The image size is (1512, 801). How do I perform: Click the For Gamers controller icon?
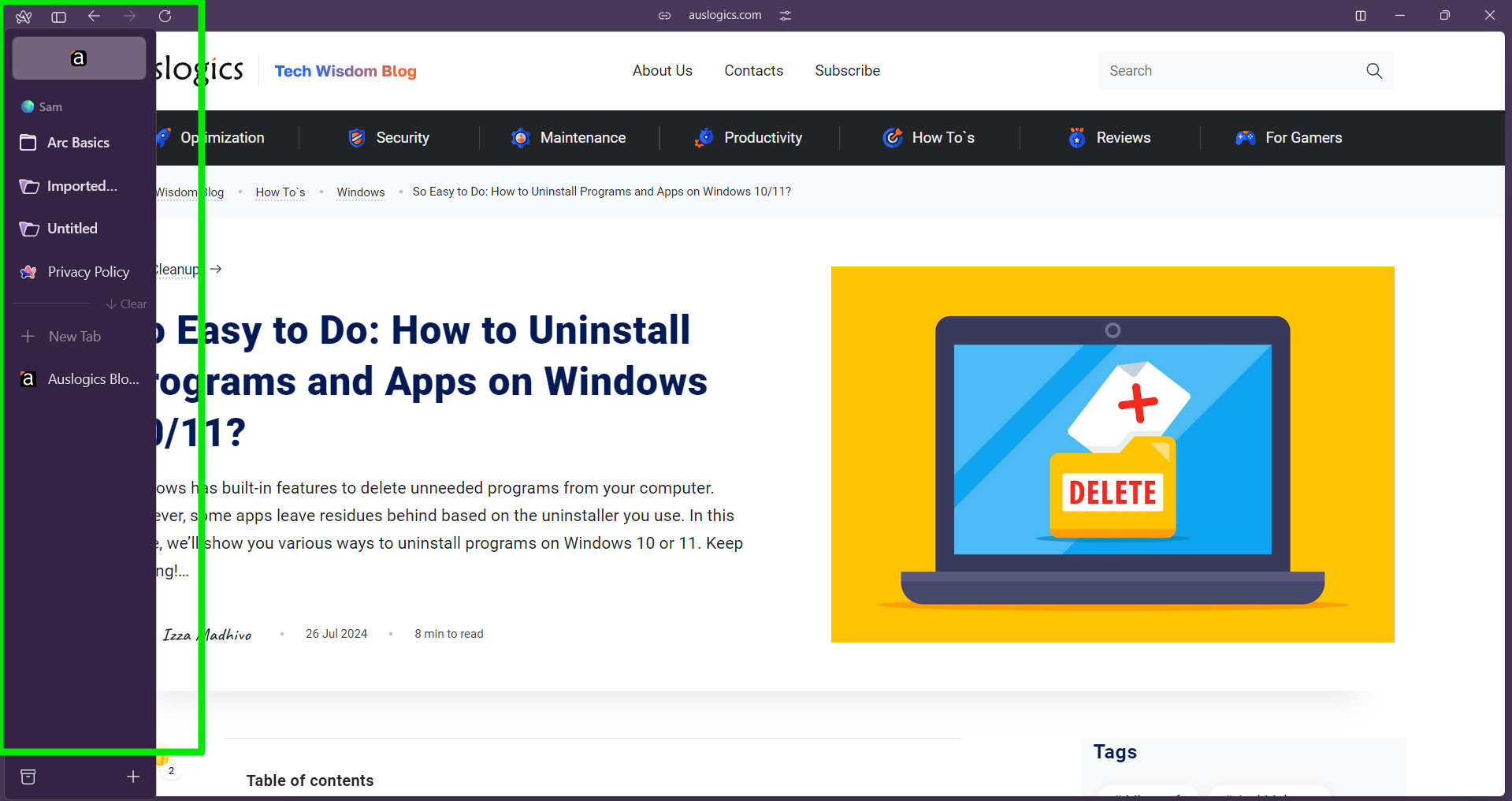click(x=1246, y=138)
